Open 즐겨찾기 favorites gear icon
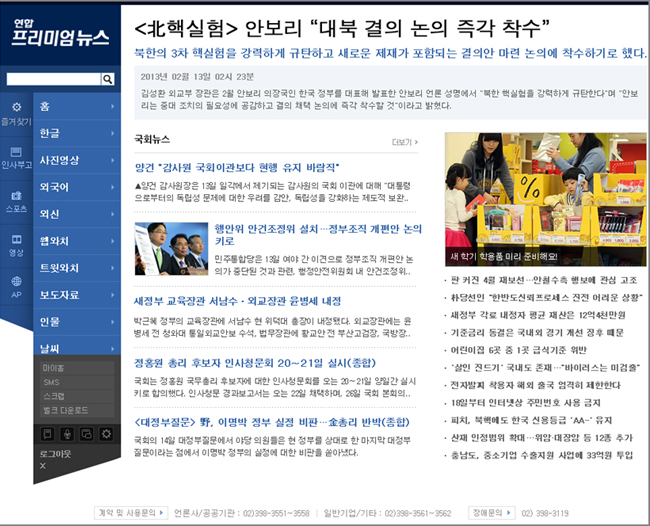Viewport: 650px width, 526px height. coord(16,110)
